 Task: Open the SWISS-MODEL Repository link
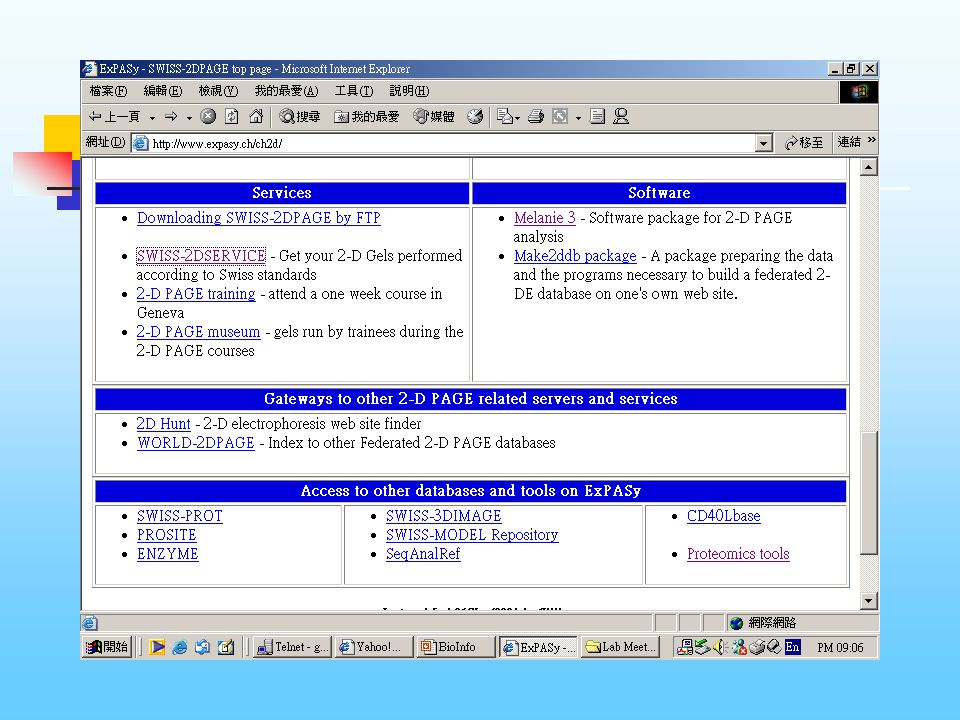click(x=472, y=535)
